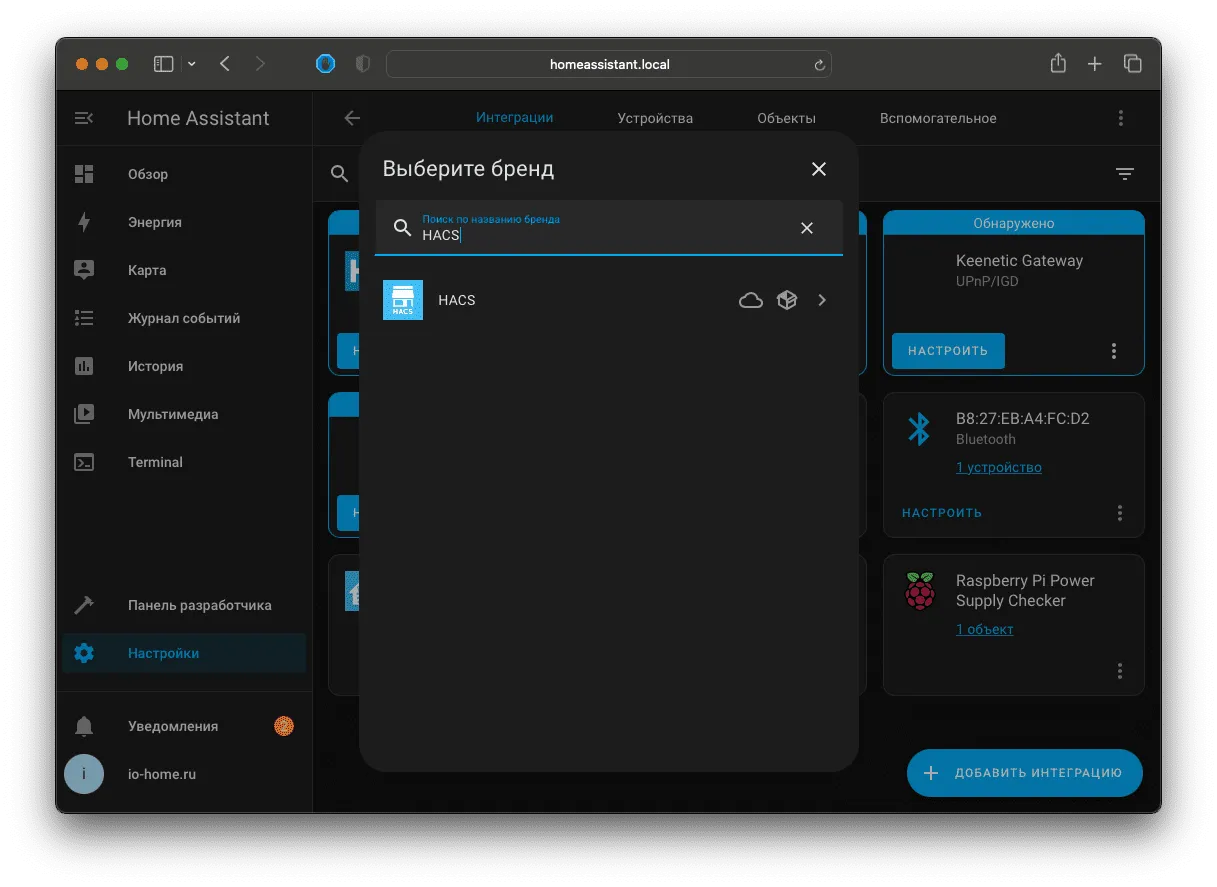
Task: Switch to the Объекты tab
Action: (786, 118)
